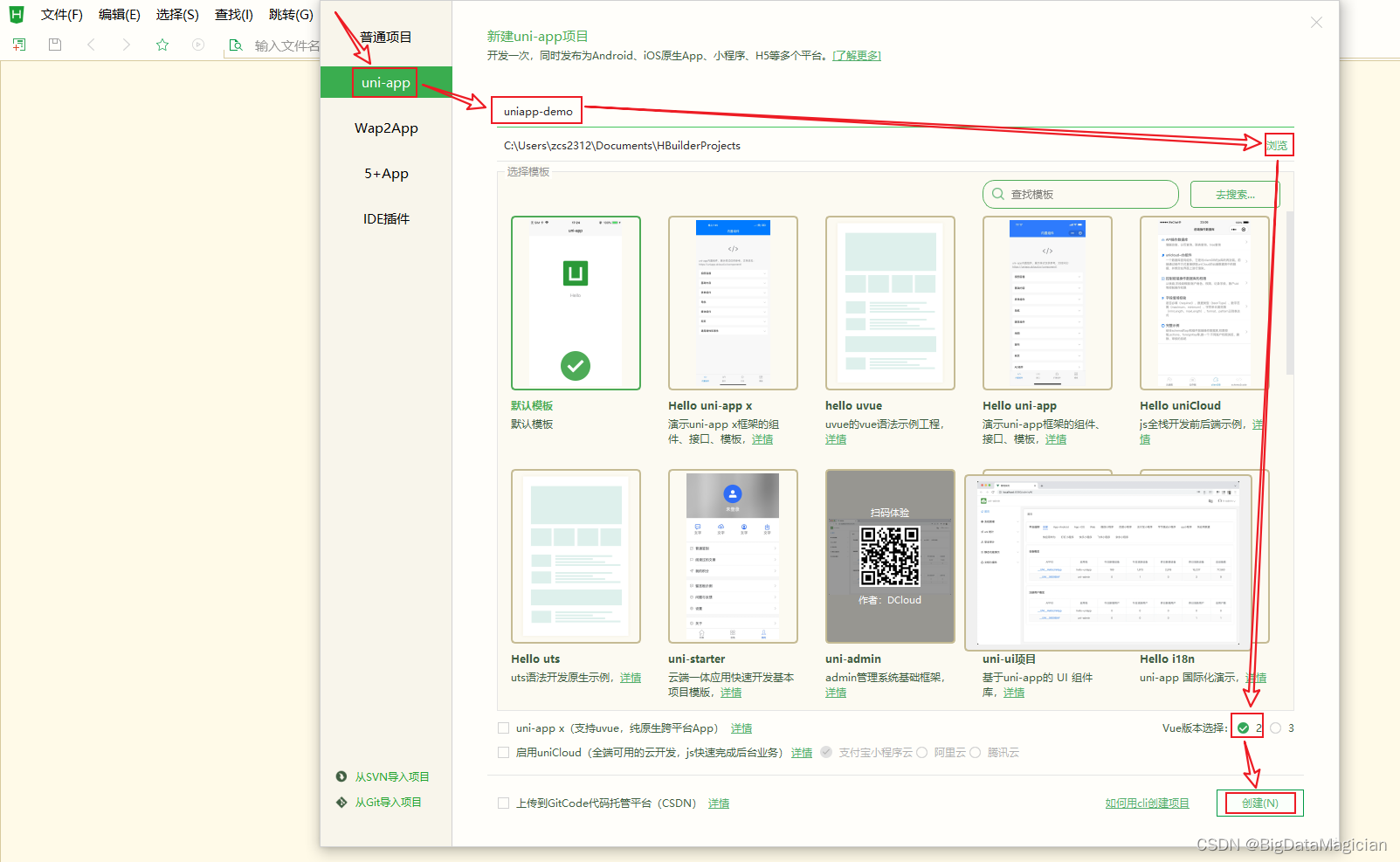Open 详情 link next to GitCode upload
This screenshot has width=1400, height=862.
click(x=719, y=803)
